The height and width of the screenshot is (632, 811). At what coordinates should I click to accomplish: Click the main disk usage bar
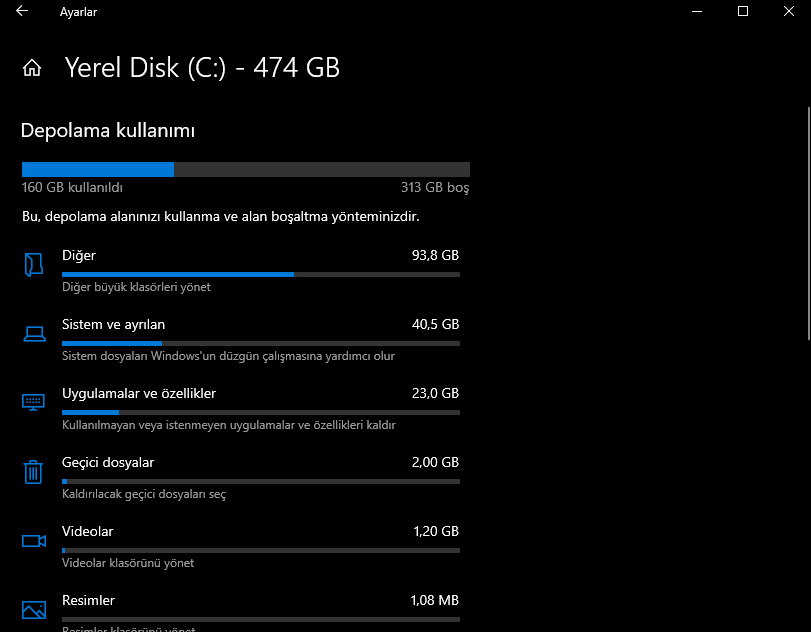(x=246, y=169)
